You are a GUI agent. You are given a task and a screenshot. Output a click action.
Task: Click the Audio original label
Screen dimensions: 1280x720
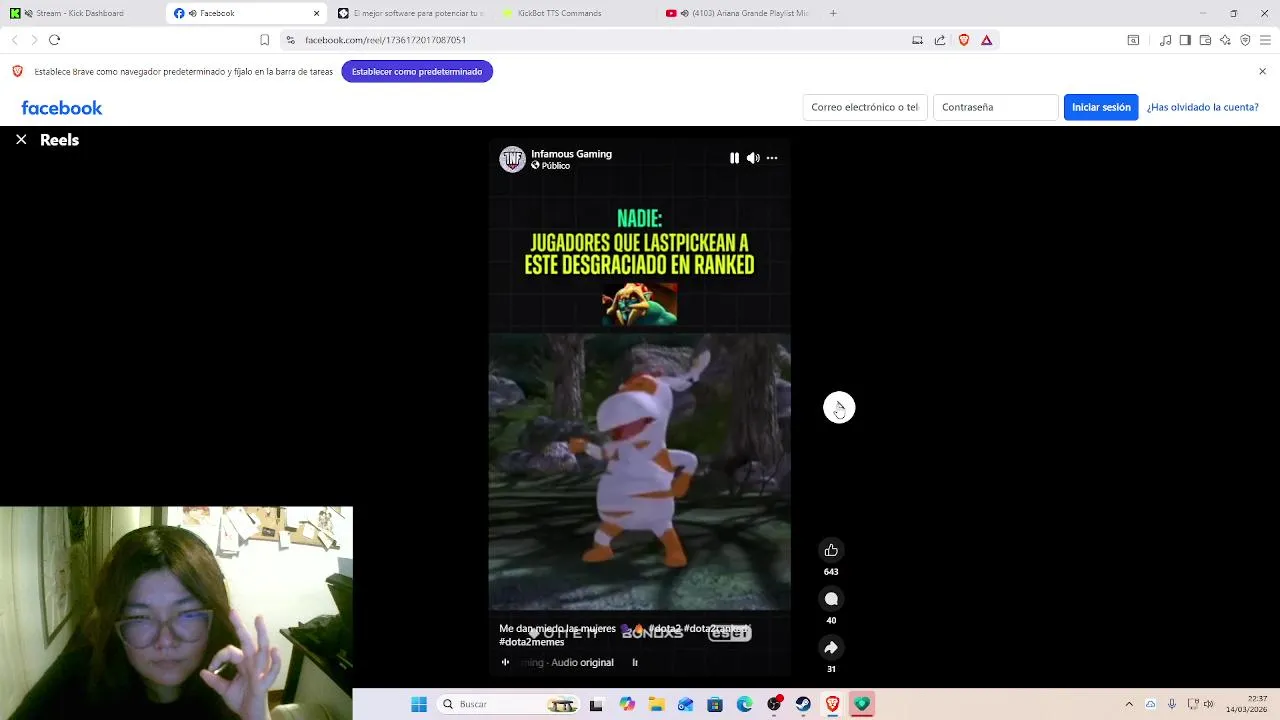click(x=582, y=662)
